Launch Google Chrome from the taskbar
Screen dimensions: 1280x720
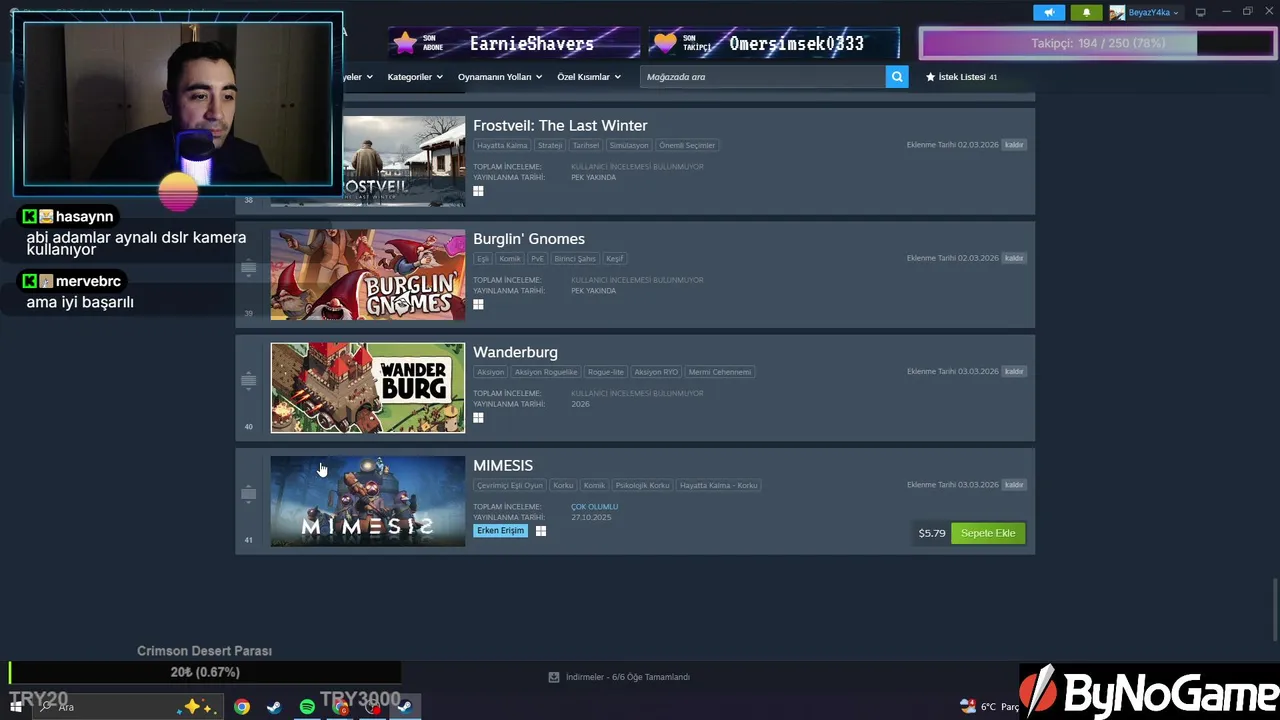(x=242, y=707)
